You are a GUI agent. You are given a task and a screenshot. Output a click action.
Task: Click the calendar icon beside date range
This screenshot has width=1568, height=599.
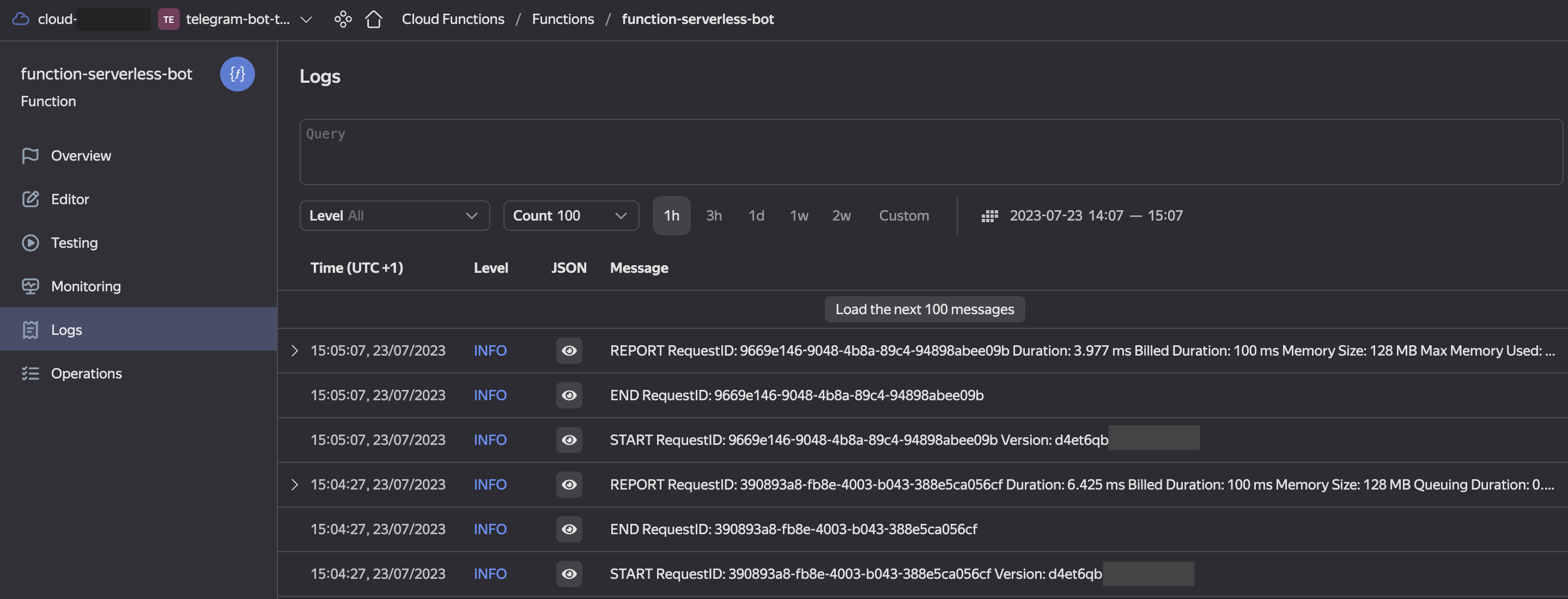pyautogui.click(x=989, y=216)
